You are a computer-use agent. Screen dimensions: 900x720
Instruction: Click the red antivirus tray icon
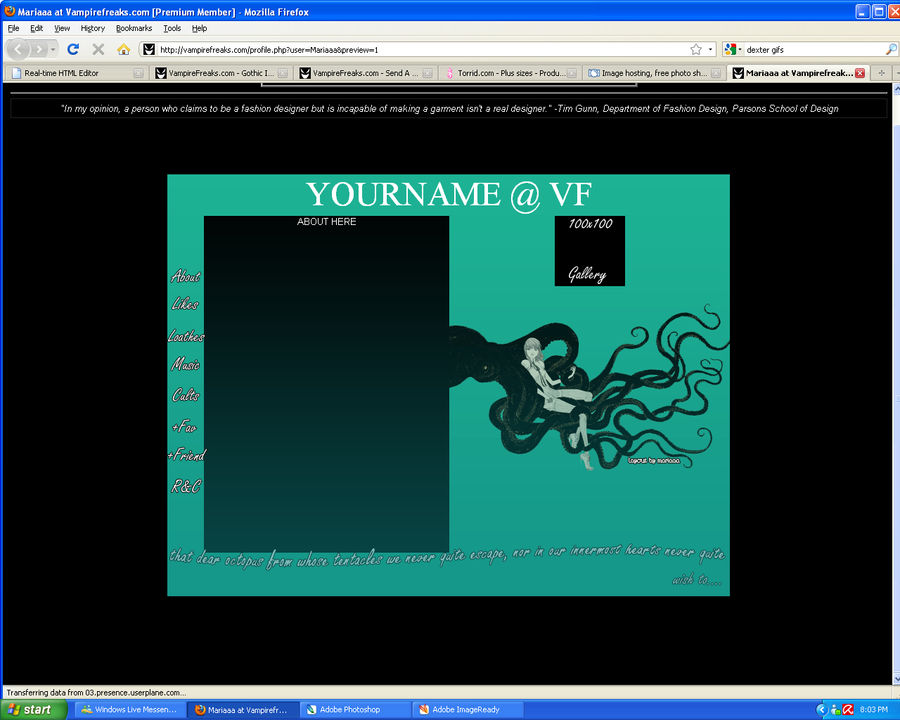coord(847,710)
